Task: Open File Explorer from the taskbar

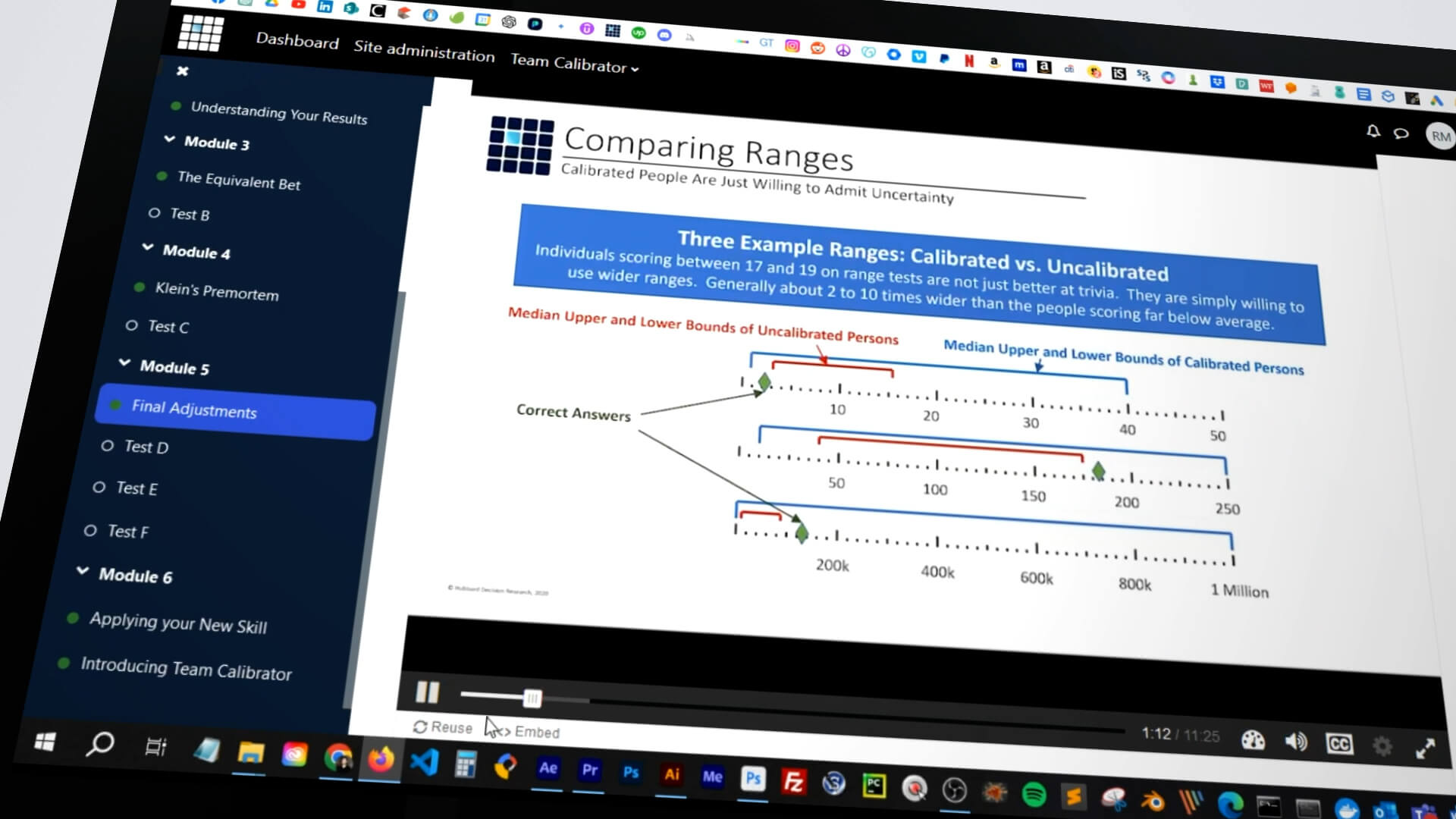Action: click(250, 753)
